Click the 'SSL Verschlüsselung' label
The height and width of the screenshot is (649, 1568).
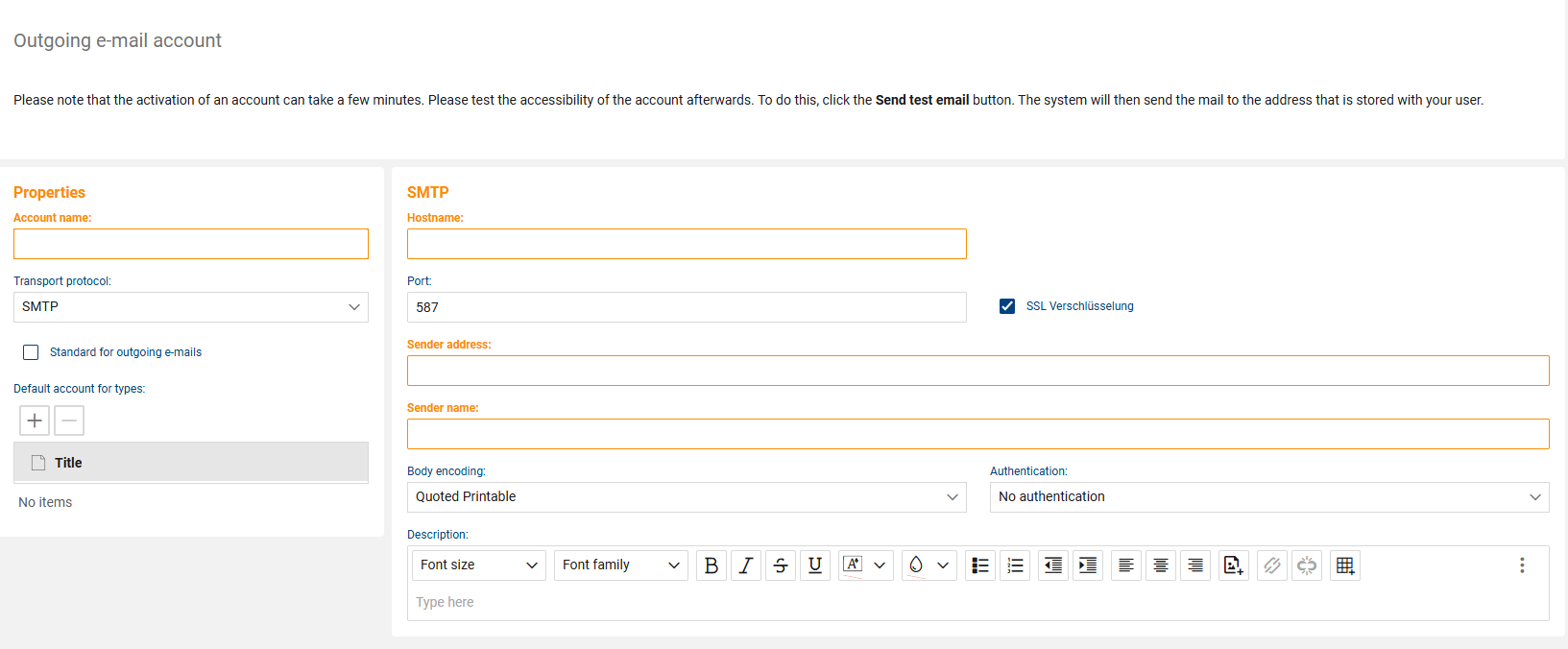point(1080,306)
